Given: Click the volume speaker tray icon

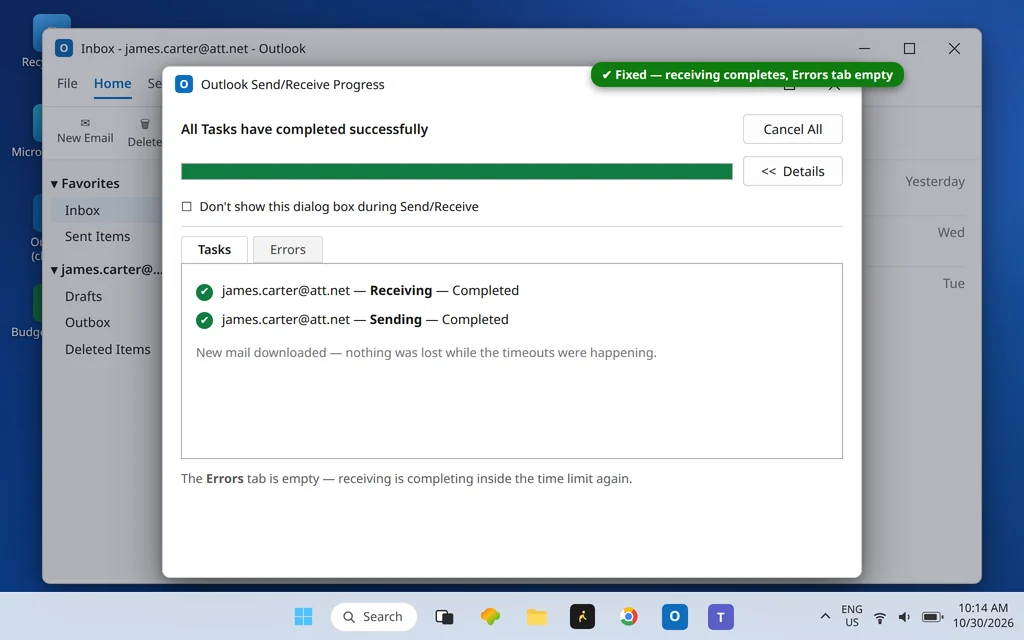Looking at the screenshot, I should [x=904, y=617].
